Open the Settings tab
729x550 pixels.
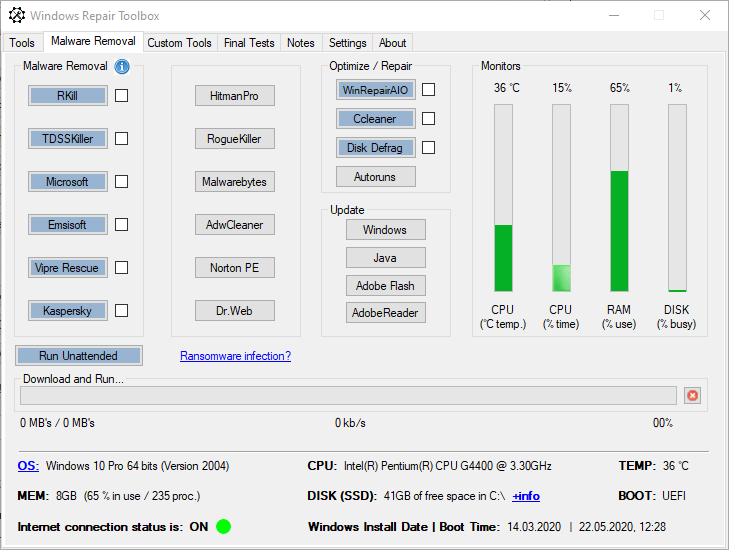tap(348, 43)
